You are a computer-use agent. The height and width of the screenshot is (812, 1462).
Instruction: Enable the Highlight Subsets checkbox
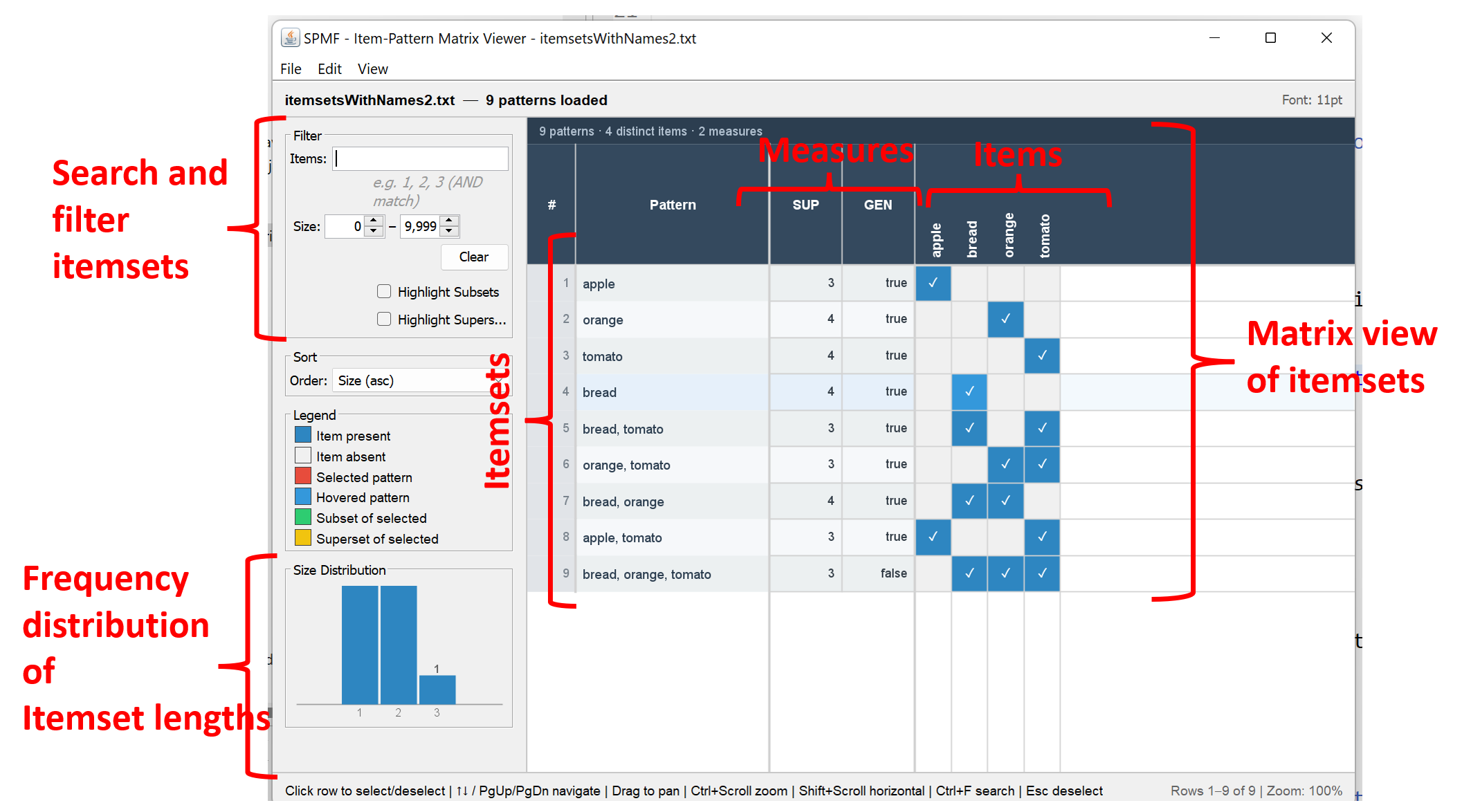pyautogui.click(x=385, y=291)
